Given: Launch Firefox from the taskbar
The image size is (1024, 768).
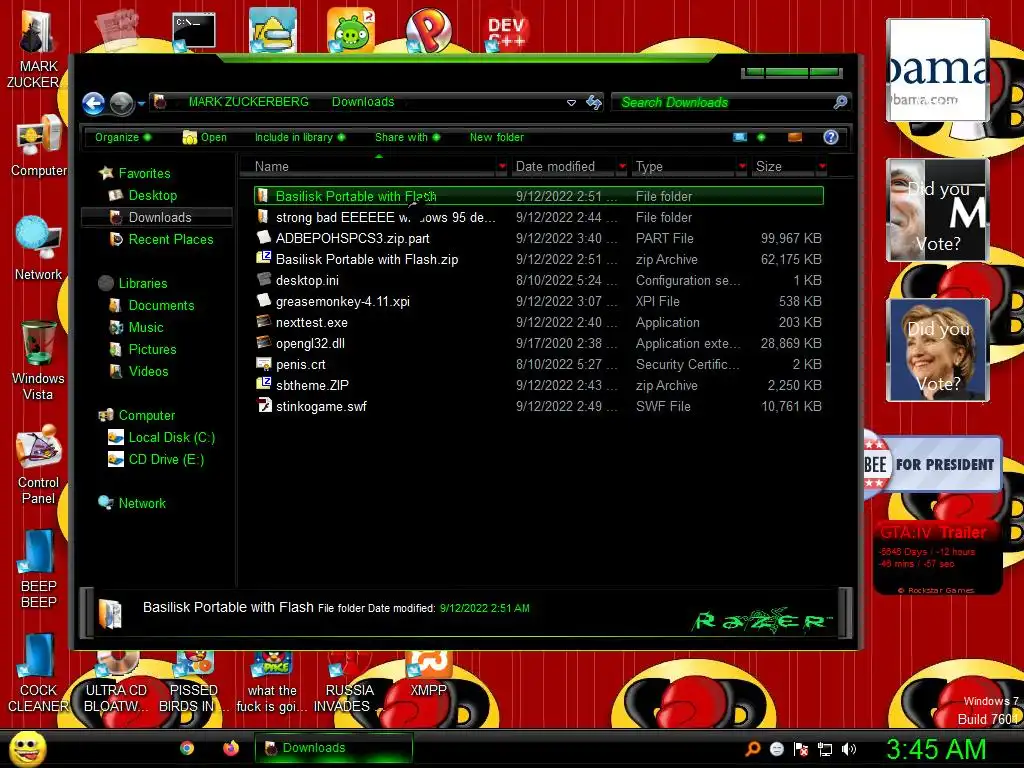Looking at the screenshot, I should click(x=231, y=748).
